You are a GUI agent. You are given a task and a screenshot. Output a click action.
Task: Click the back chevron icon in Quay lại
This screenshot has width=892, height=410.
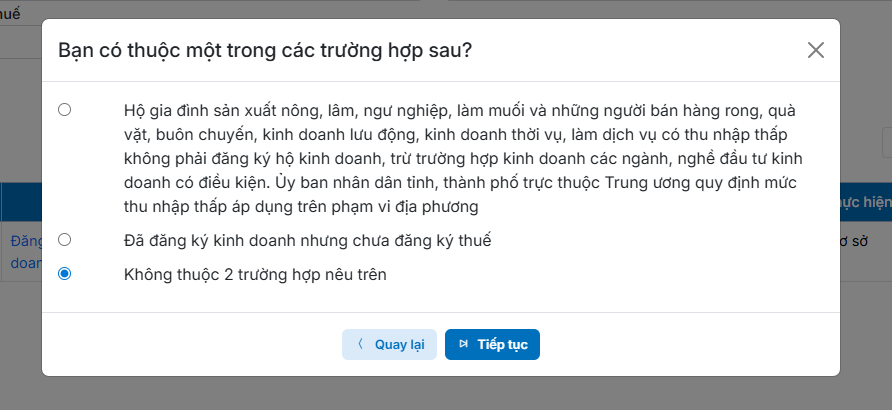point(360,344)
